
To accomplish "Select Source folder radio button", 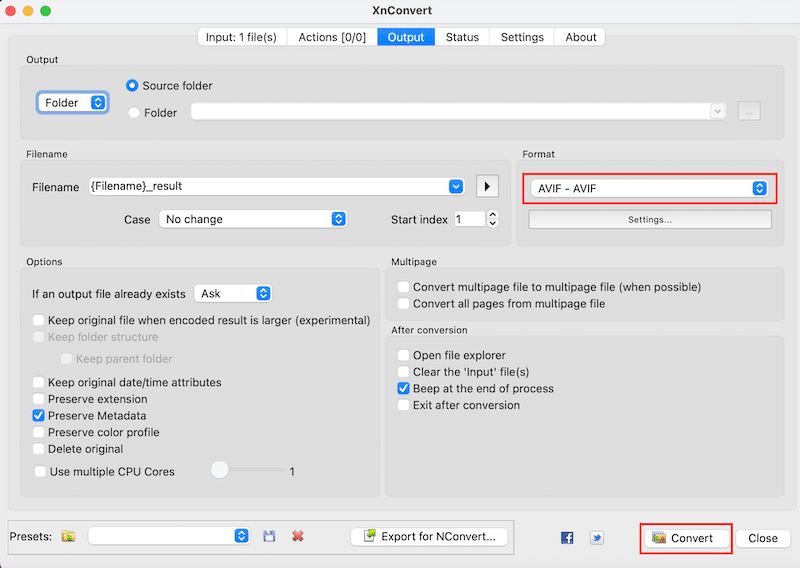I will (132, 85).
